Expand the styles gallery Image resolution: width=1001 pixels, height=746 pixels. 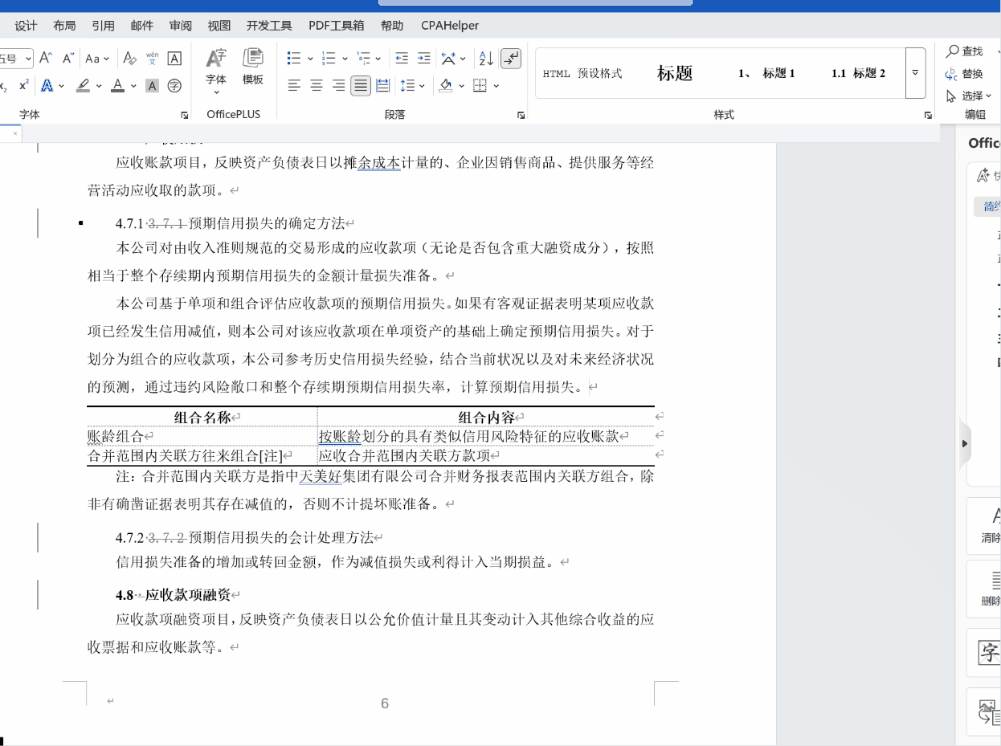point(915,73)
